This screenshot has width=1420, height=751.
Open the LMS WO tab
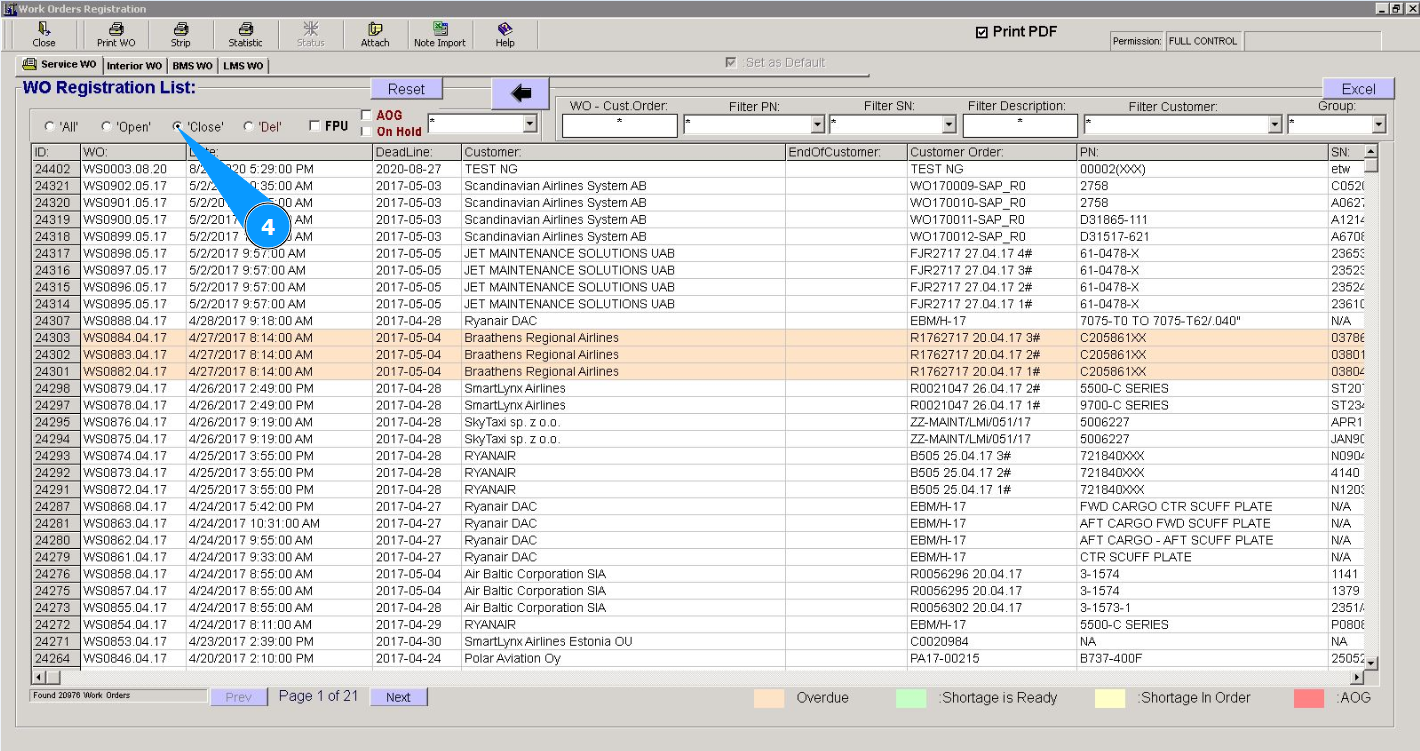point(243,66)
